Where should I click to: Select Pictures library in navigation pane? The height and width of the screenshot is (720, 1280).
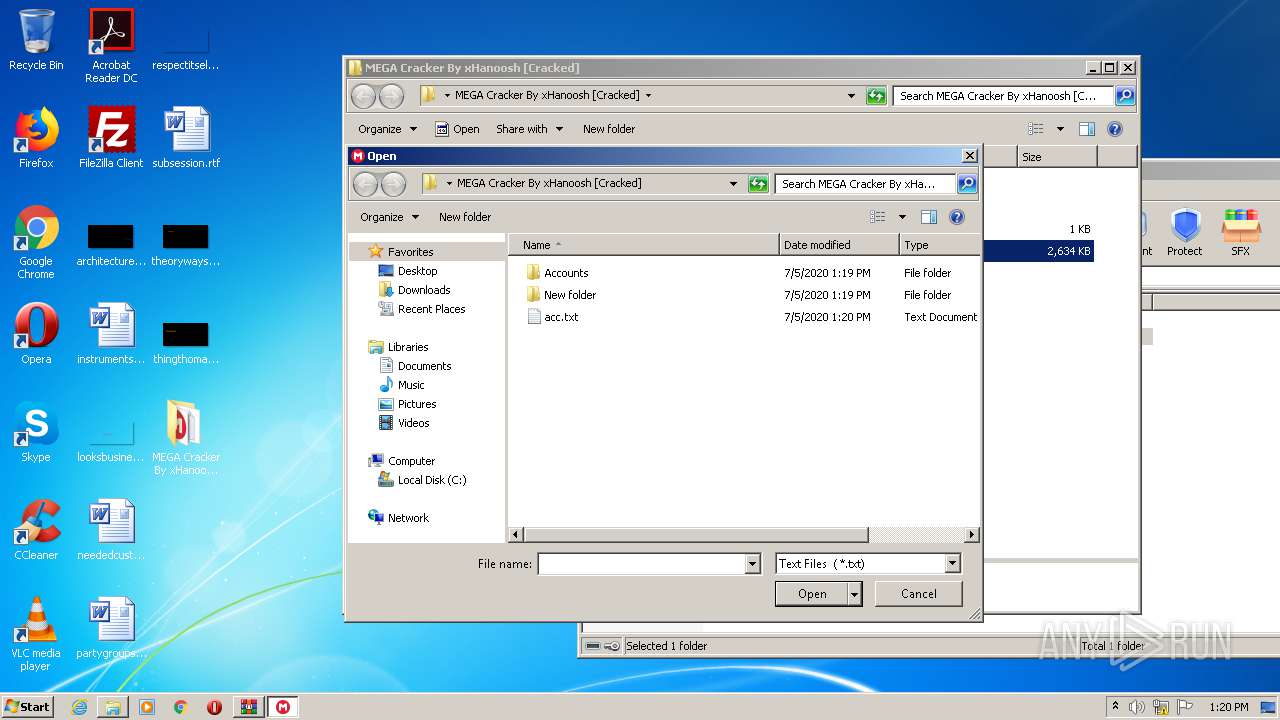(x=408, y=404)
